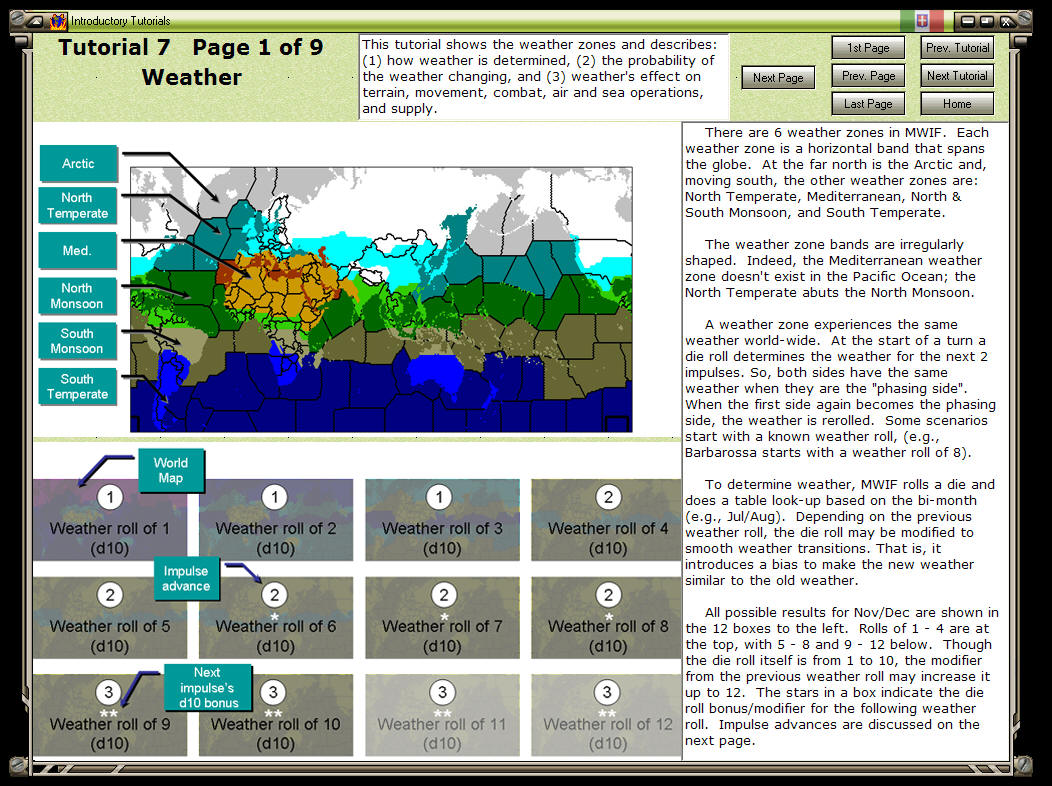Select the North Temperate zone label
1052x786 pixels.
[x=77, y=205]
